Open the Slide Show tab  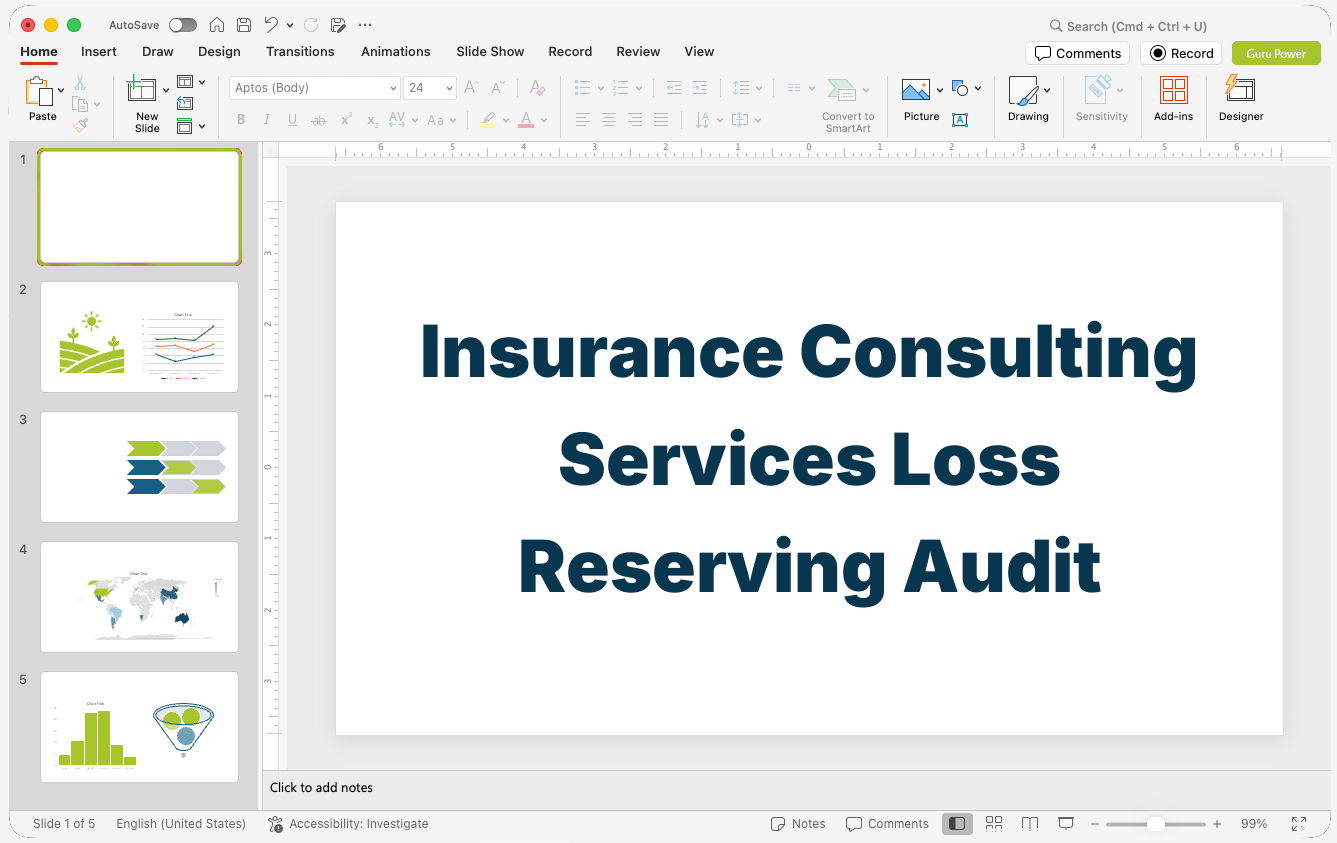tap(490, 51)
